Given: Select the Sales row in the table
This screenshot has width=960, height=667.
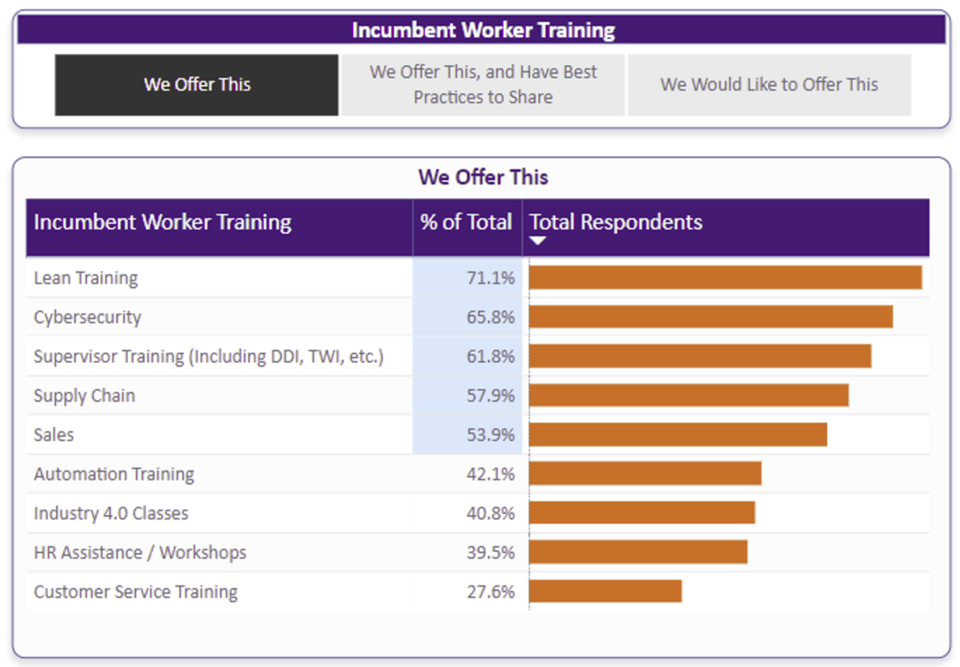Looking at the screenshot, I should pos(53,435).
